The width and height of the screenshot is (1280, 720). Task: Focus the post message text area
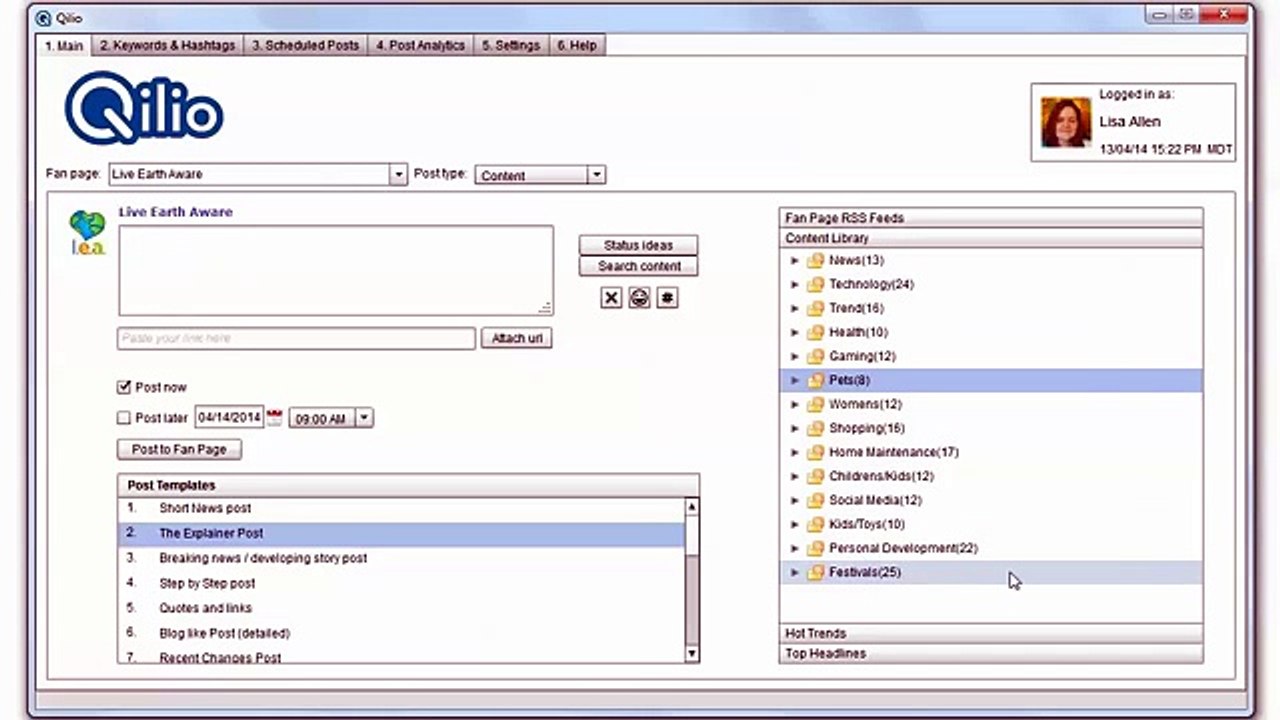(336, 270)
